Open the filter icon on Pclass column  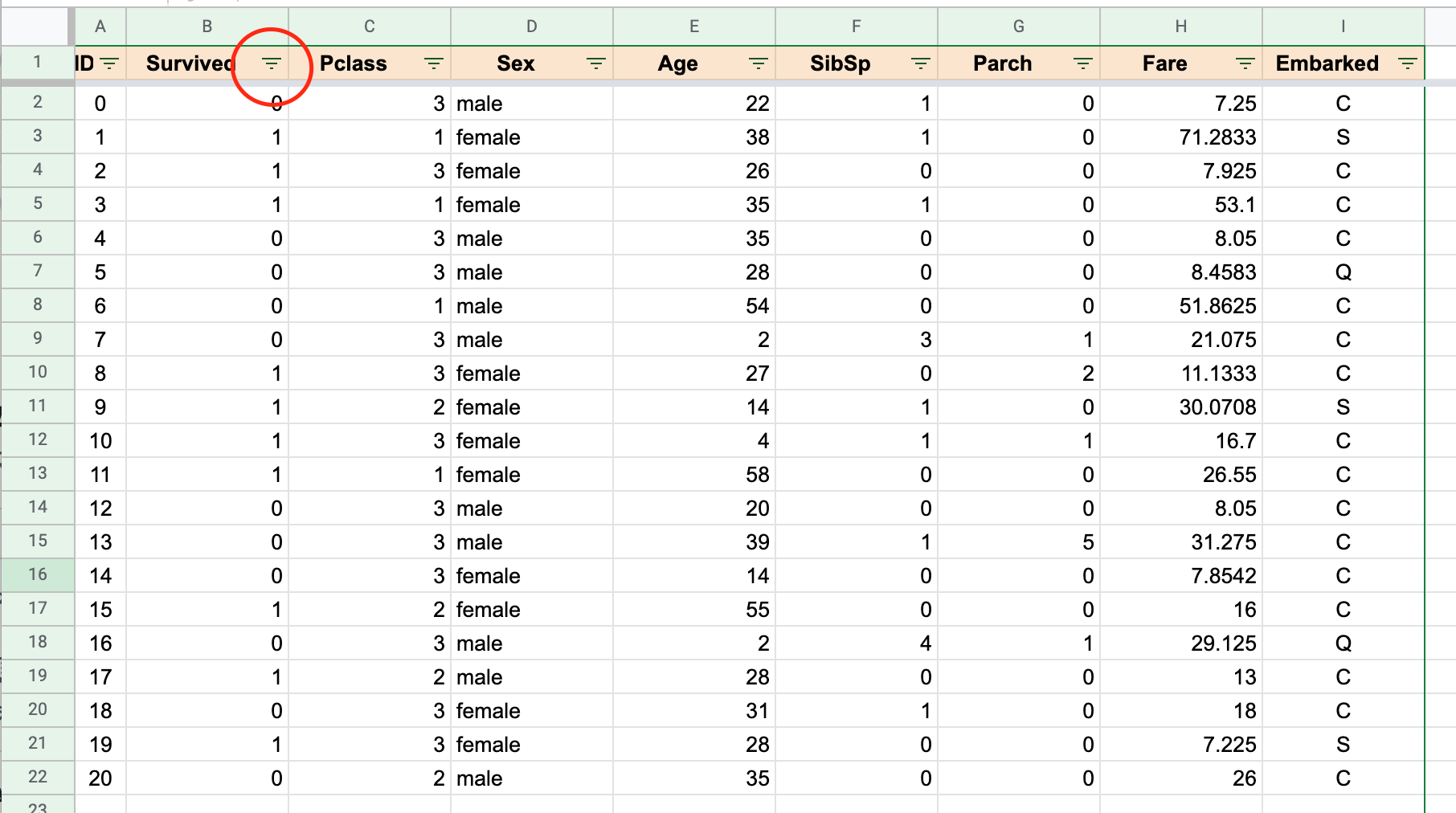pos(434,63)
